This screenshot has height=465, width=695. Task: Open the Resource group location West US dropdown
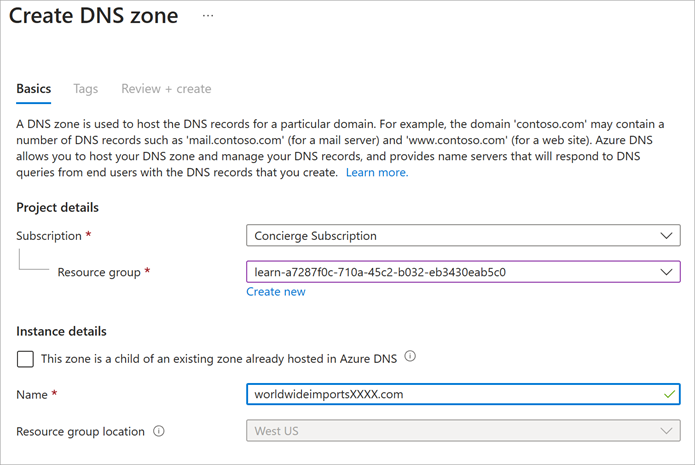coord(463,431)
